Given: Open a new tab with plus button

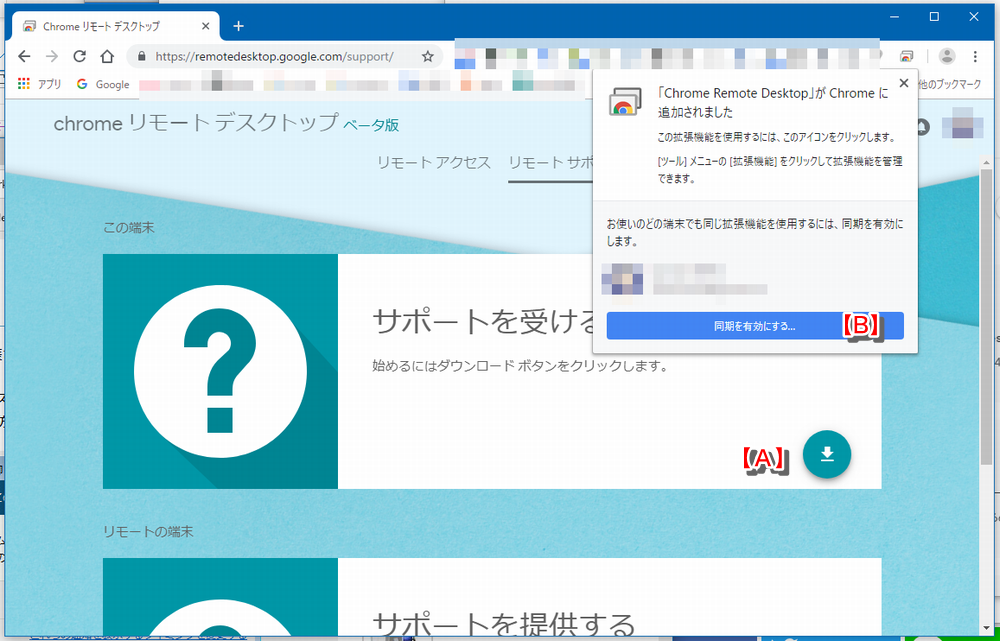Looking at the screenshot, I should tap(238, 26).
